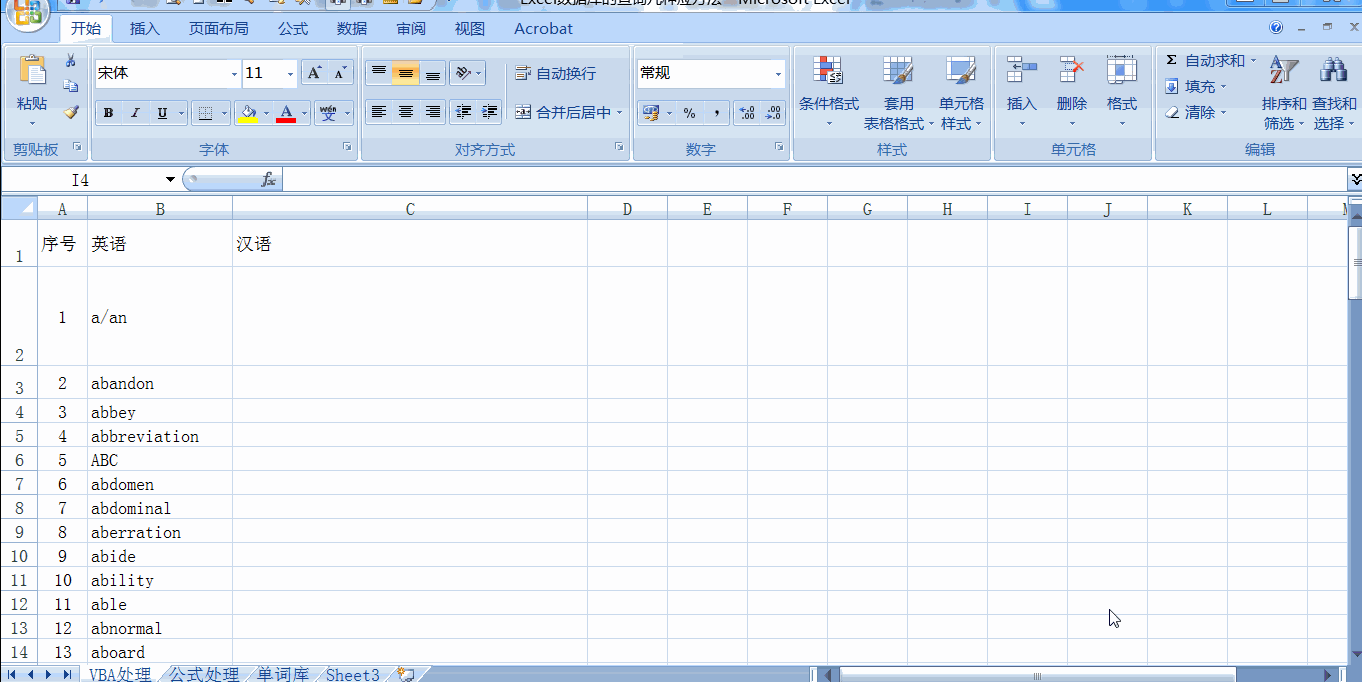Click the text orientation icon

tap(461, 73)
